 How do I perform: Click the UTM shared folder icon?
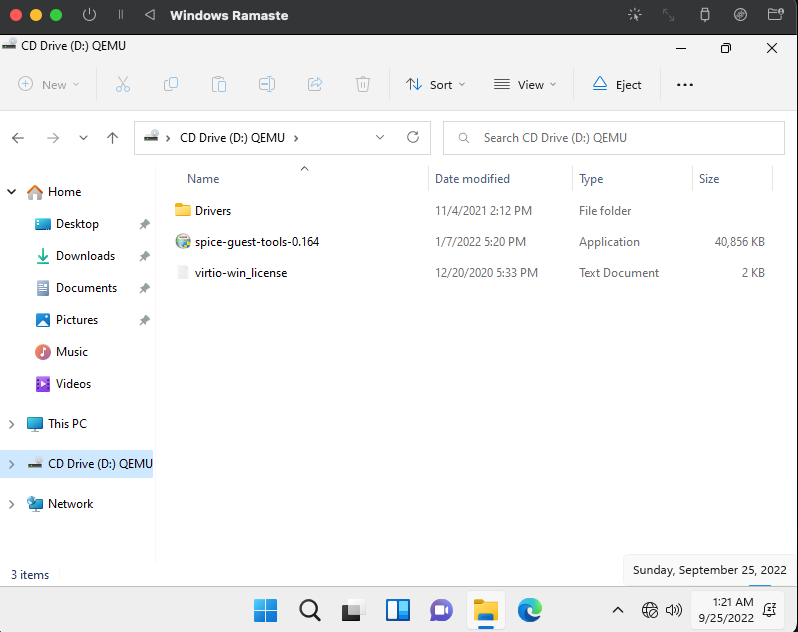pos(776,14)
